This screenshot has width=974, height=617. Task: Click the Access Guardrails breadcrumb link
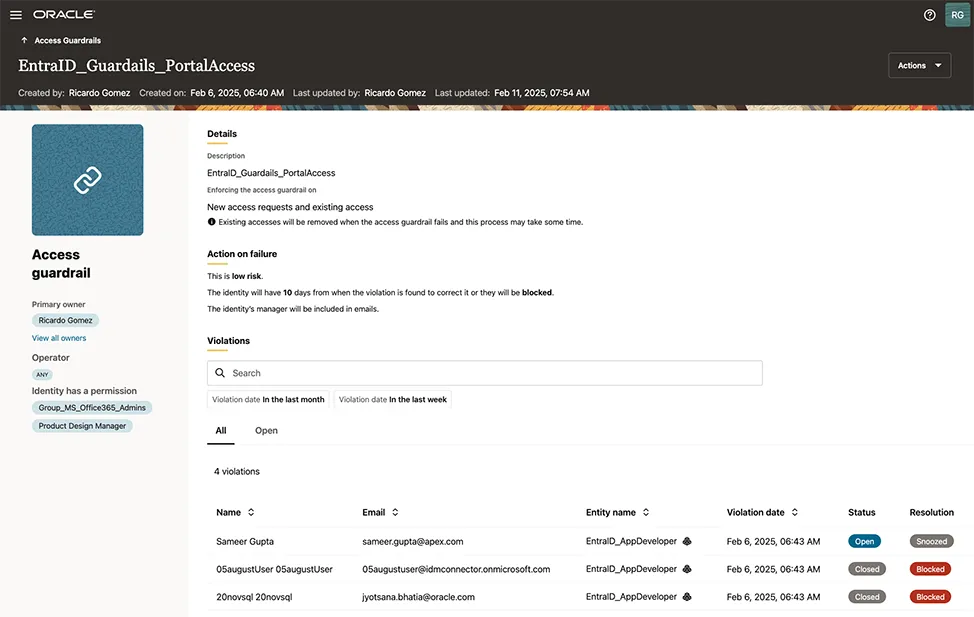click(x=68, y=41)
